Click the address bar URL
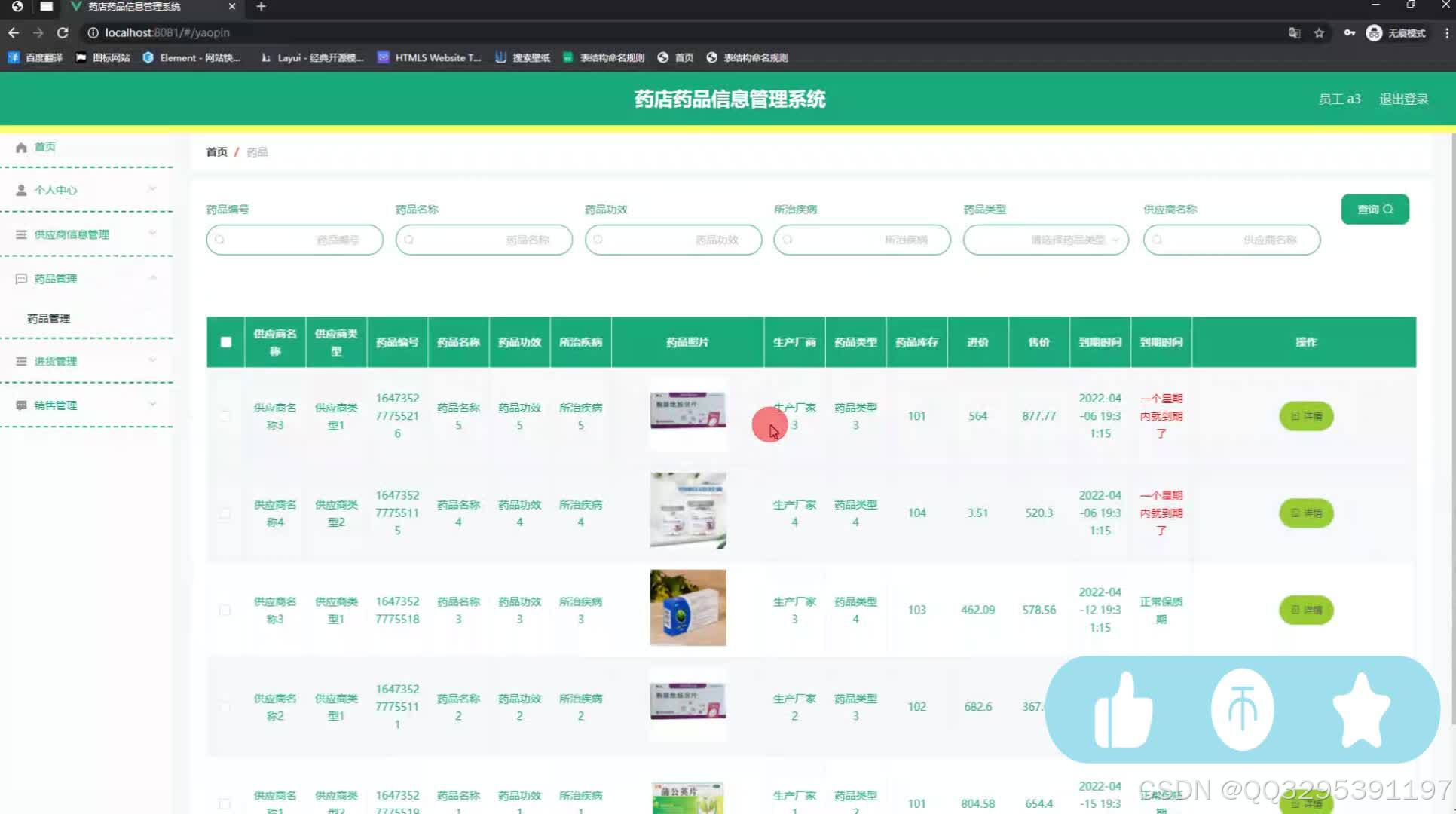 pyautogui.click(x=167, y=33)
